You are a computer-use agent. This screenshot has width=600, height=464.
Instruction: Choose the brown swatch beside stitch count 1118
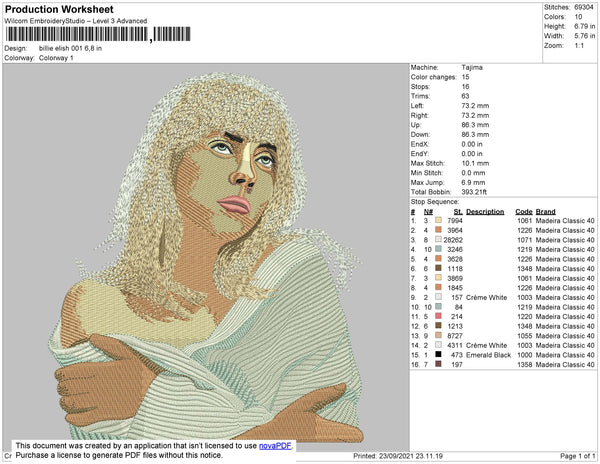point(439,268)
